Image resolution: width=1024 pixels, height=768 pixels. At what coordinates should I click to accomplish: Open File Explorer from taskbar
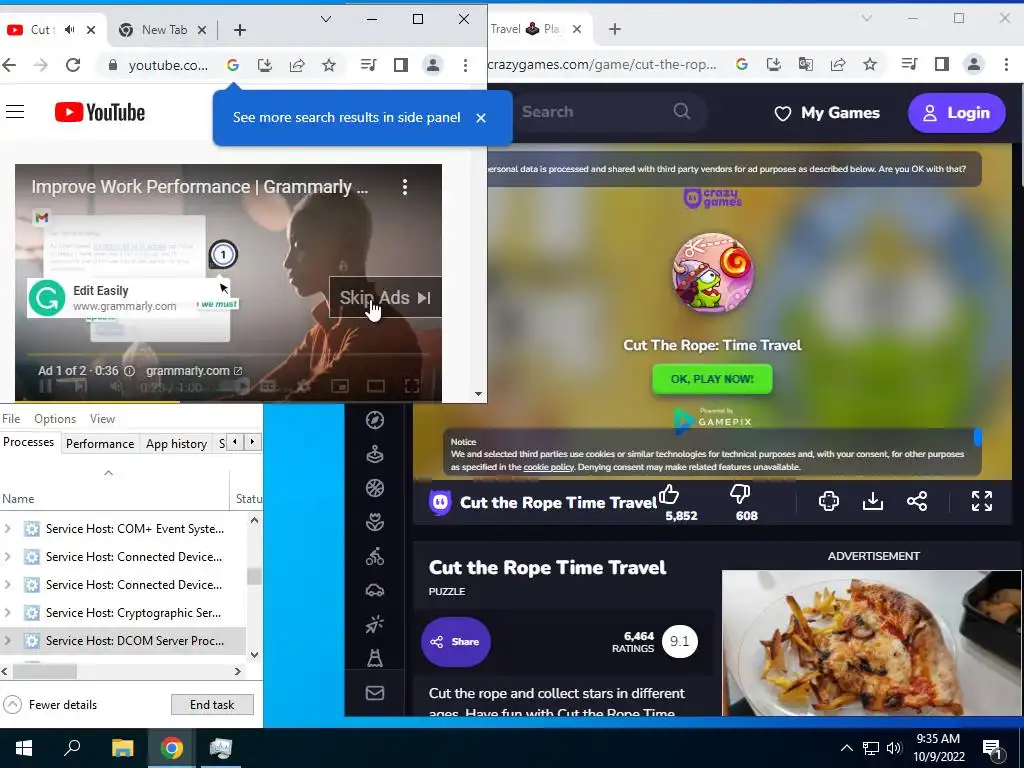click(122, 748)
